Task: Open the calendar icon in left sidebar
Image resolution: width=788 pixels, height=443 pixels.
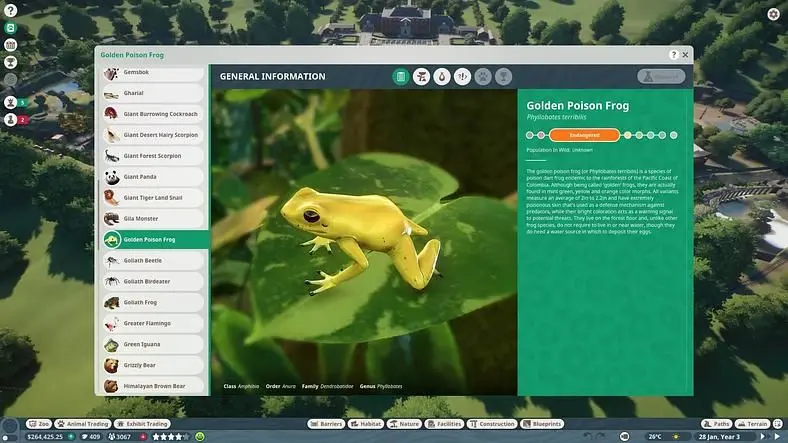Action: pyautogui.click(x=10, y=45)
